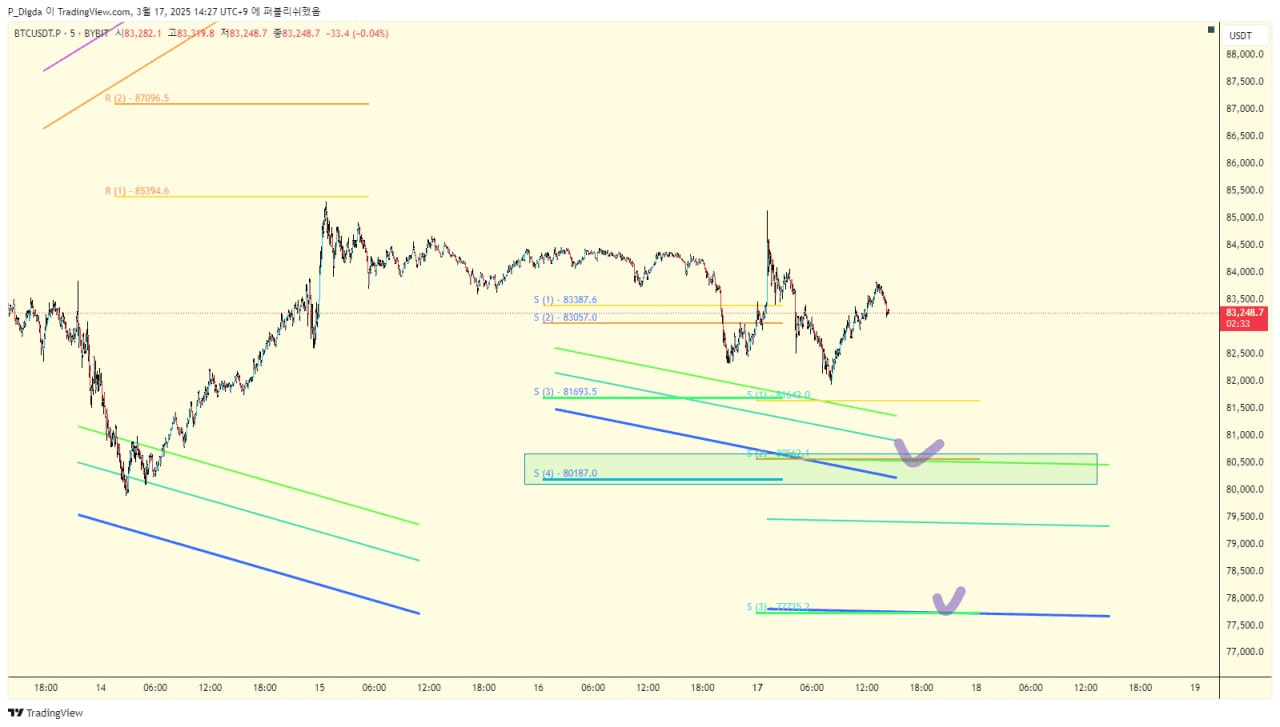Select the S (3) - 77735.3 support label
This screenshot has height=727, width=1280.
click(778, 607)
